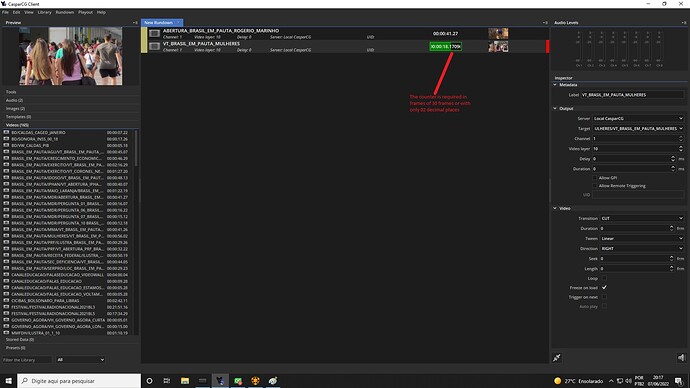Open the Preview panel options icon
Screen dimensions: 690x388
point(135,22)
